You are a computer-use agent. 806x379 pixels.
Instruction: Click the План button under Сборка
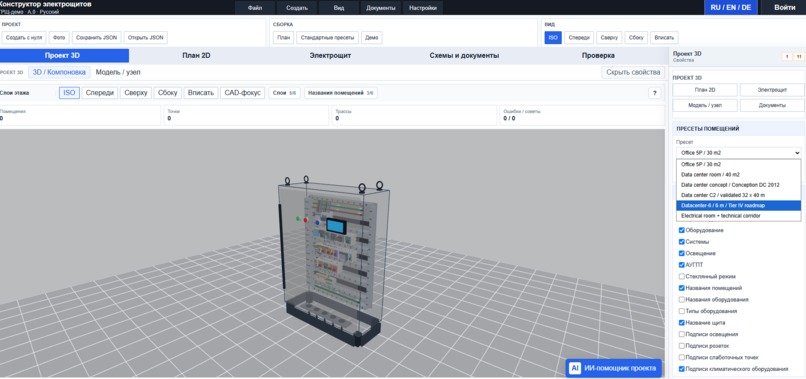283,38
